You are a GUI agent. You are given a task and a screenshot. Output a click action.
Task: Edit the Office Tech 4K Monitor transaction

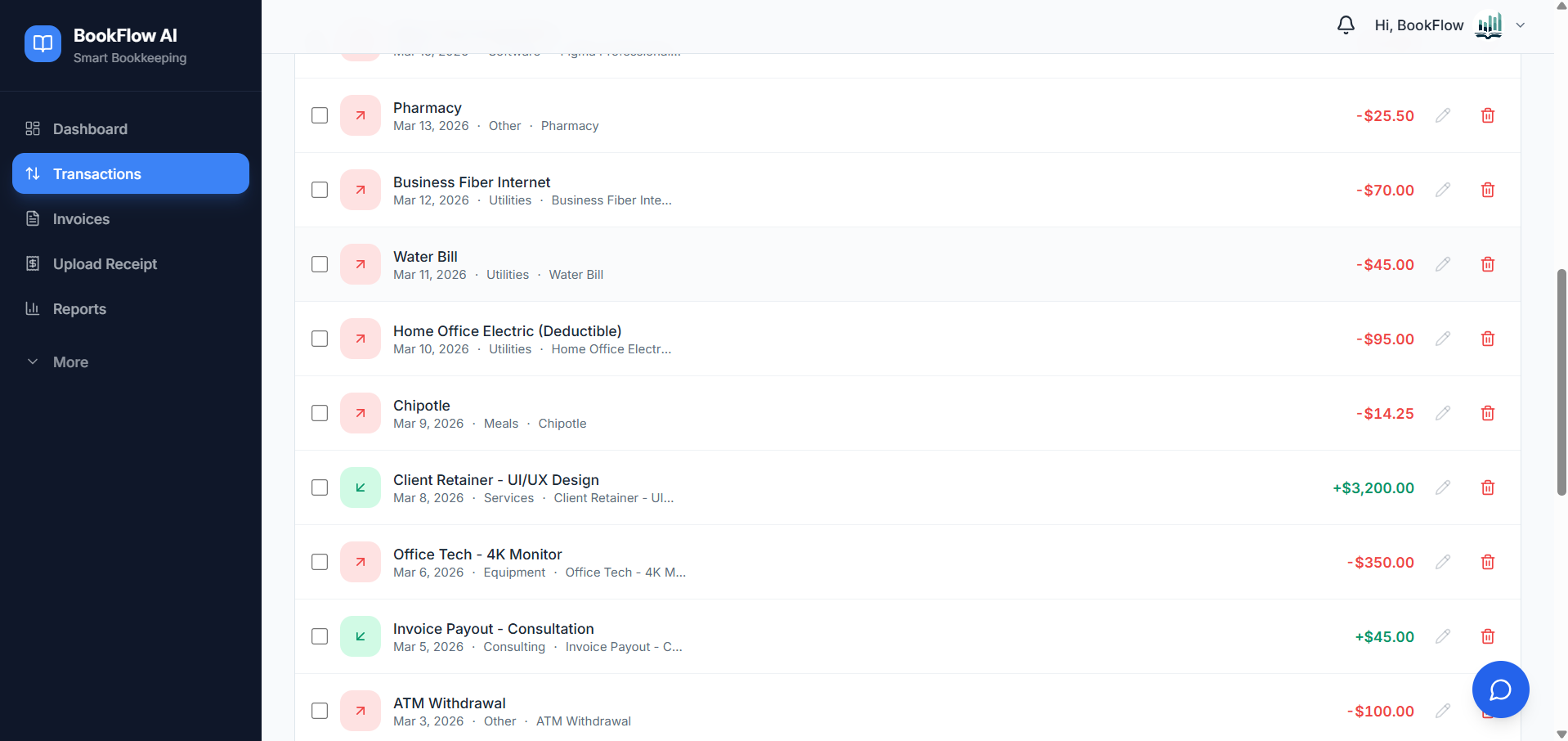click(1443, 562)
